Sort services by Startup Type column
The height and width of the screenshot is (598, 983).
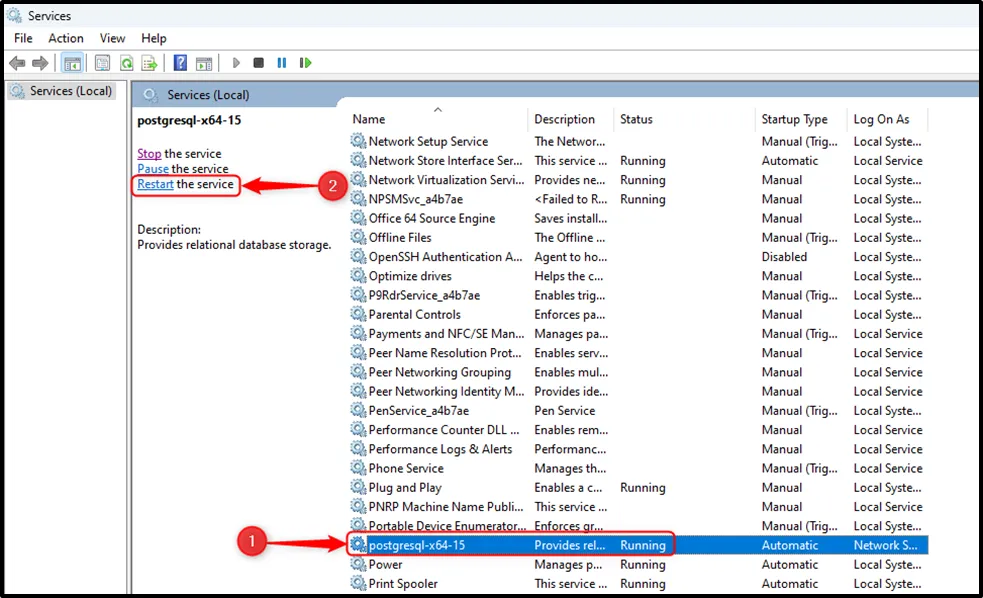(794, 119)
